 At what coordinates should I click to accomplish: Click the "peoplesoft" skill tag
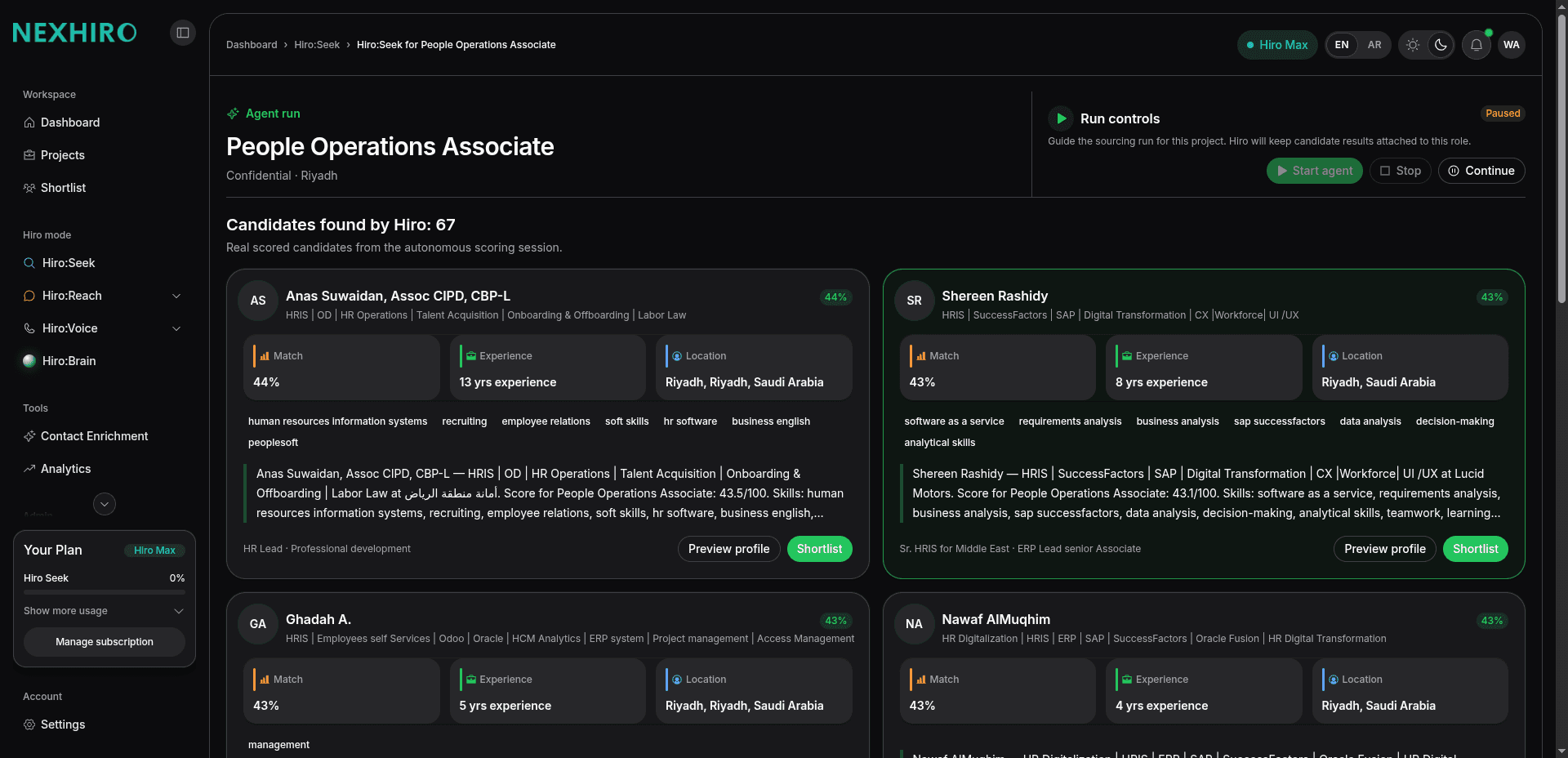pyautogui.click(x=273, y=443)
